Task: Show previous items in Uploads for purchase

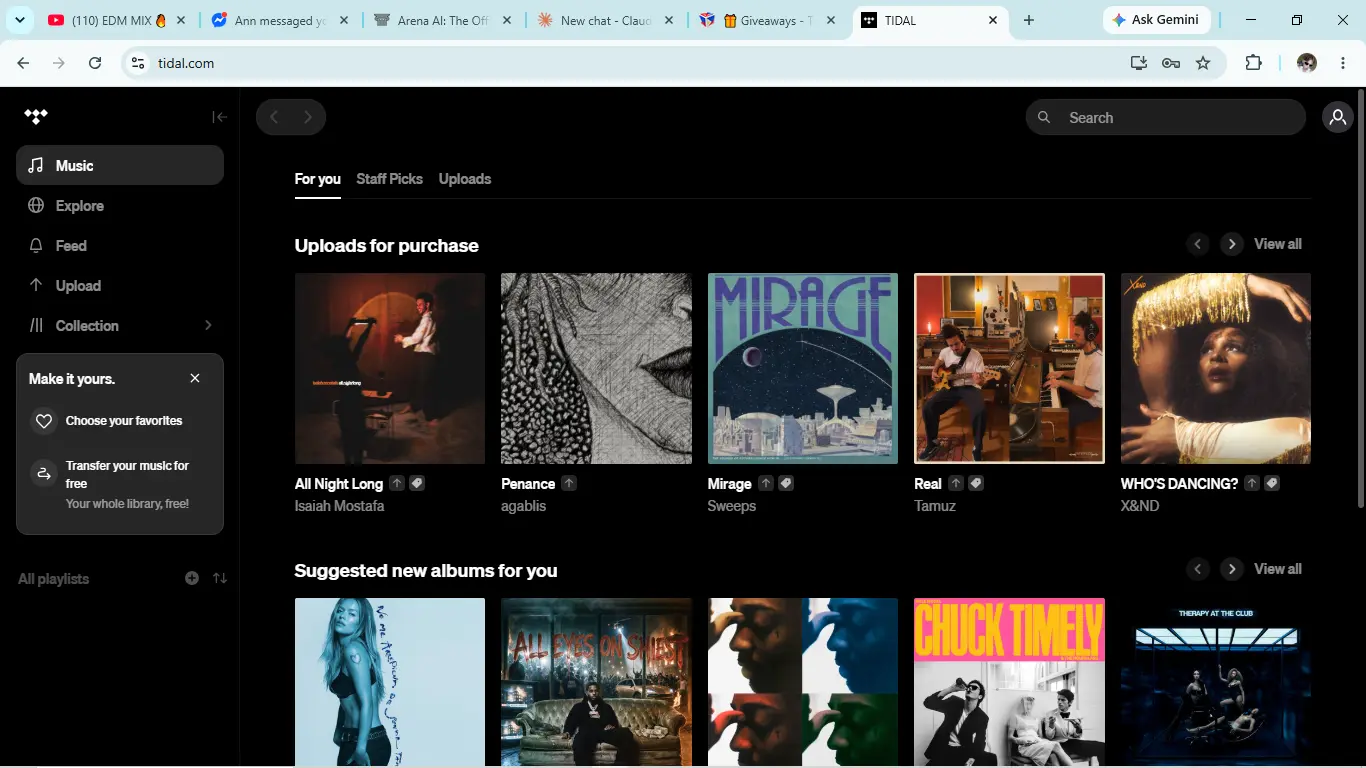Action: [x=1198, y=244]
